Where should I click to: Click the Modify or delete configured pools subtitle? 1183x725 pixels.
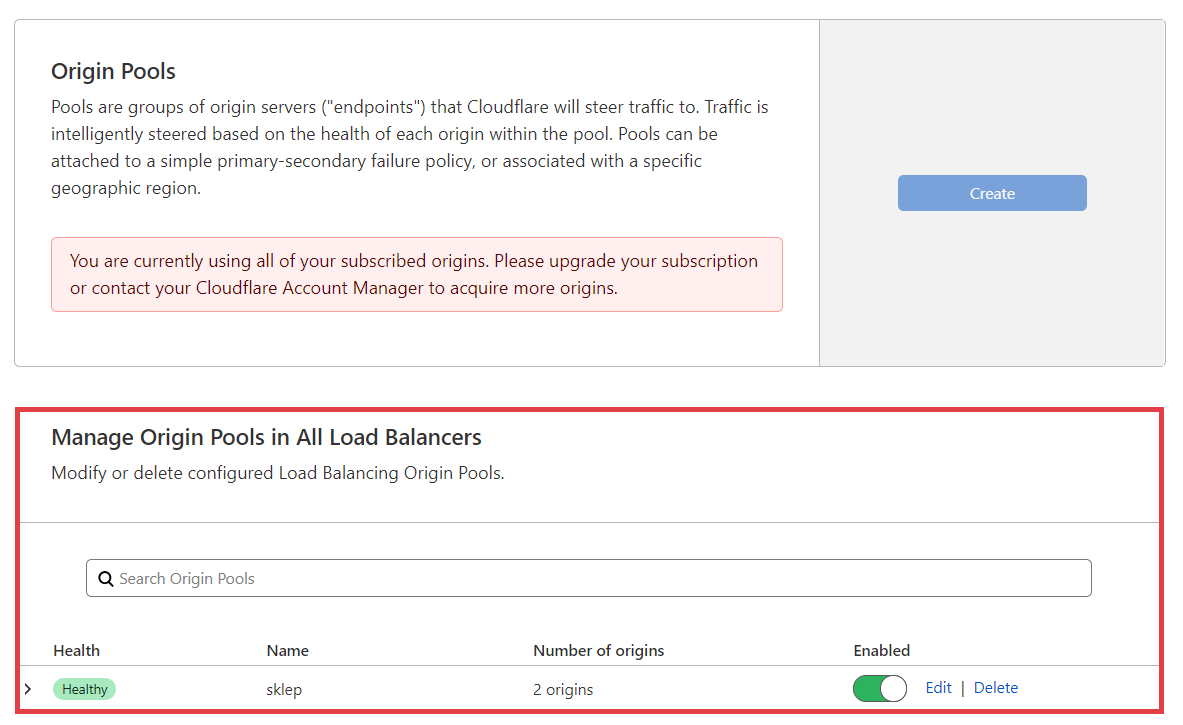277,473
